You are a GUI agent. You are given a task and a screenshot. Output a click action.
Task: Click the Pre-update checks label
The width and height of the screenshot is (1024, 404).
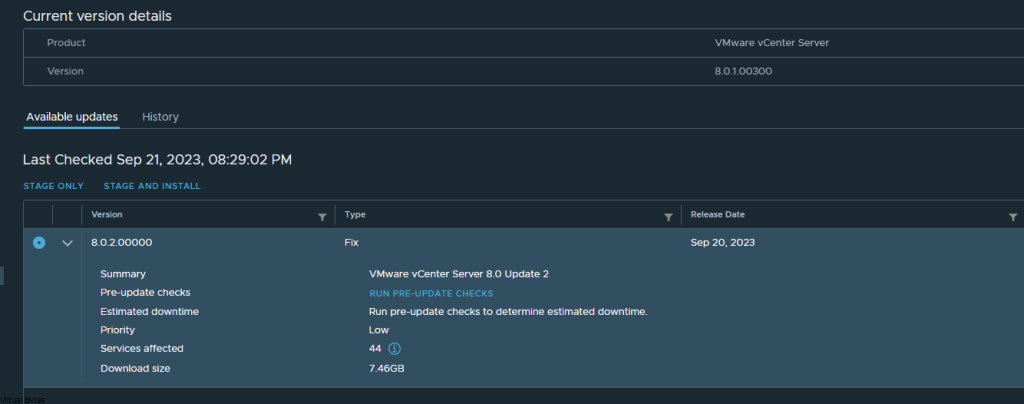tap(145, 293)
